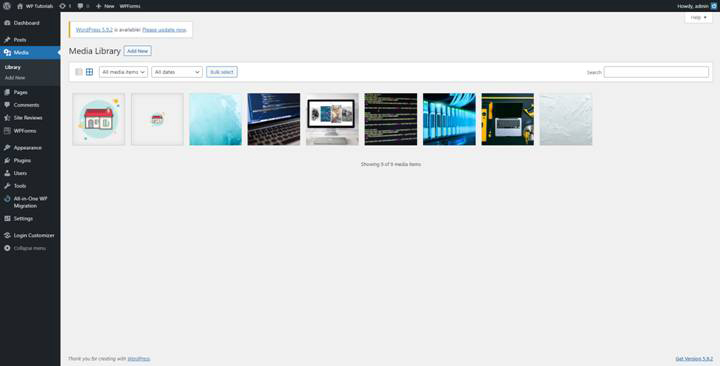Expand the Help panel tab

coord(698,17)
